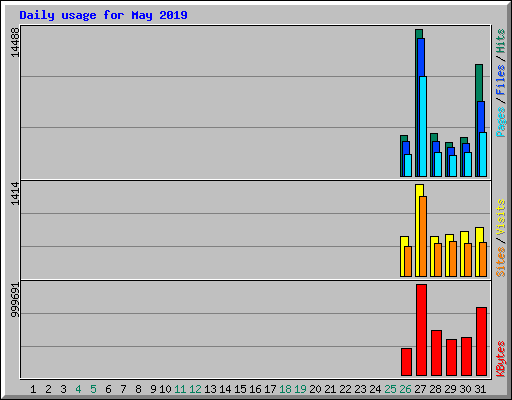Click the 'Hits' legend label
Image resolution: width=512 pixels, height=400 pixels.
pos(501,41)
